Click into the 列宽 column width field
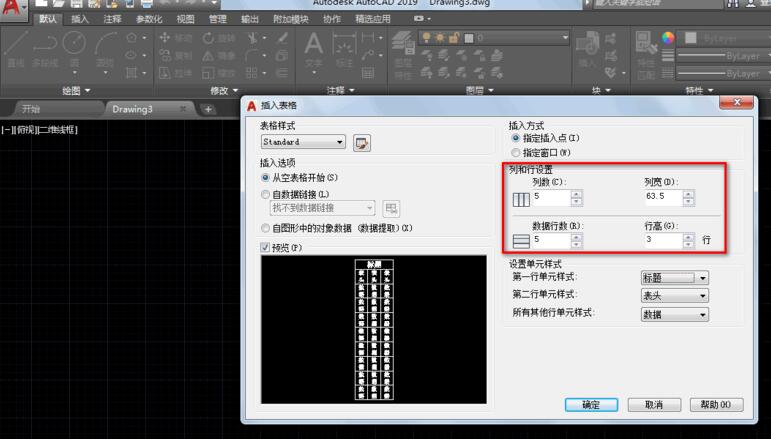The height and width of the screenshot is (439, 771). (x=663, y=197)
